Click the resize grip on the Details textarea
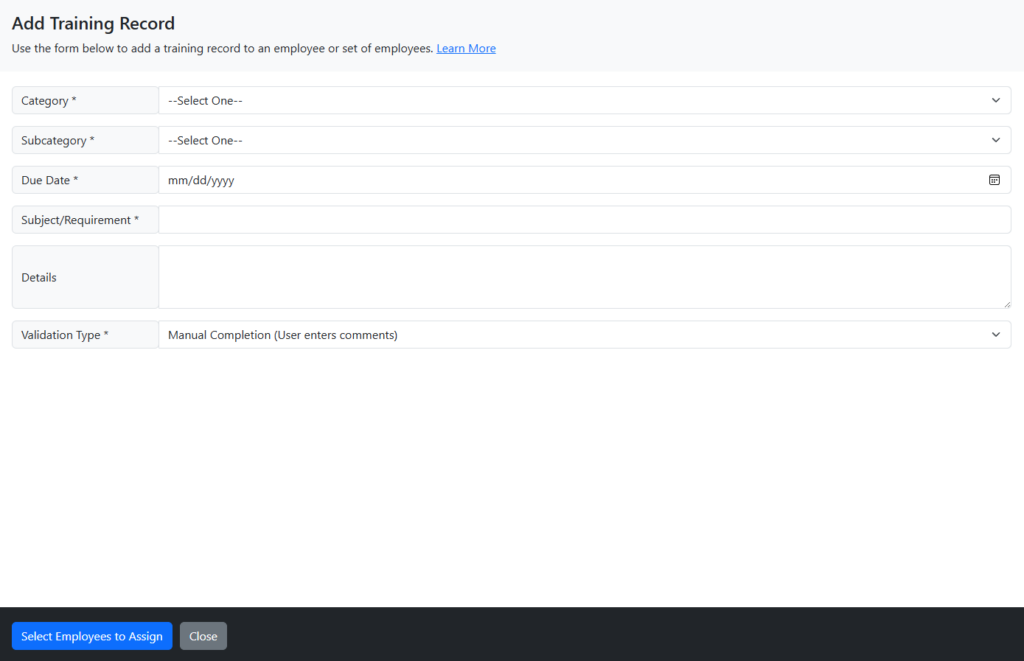The image size is (1024, 661). pyautogui.click(x=1005, y=303)
